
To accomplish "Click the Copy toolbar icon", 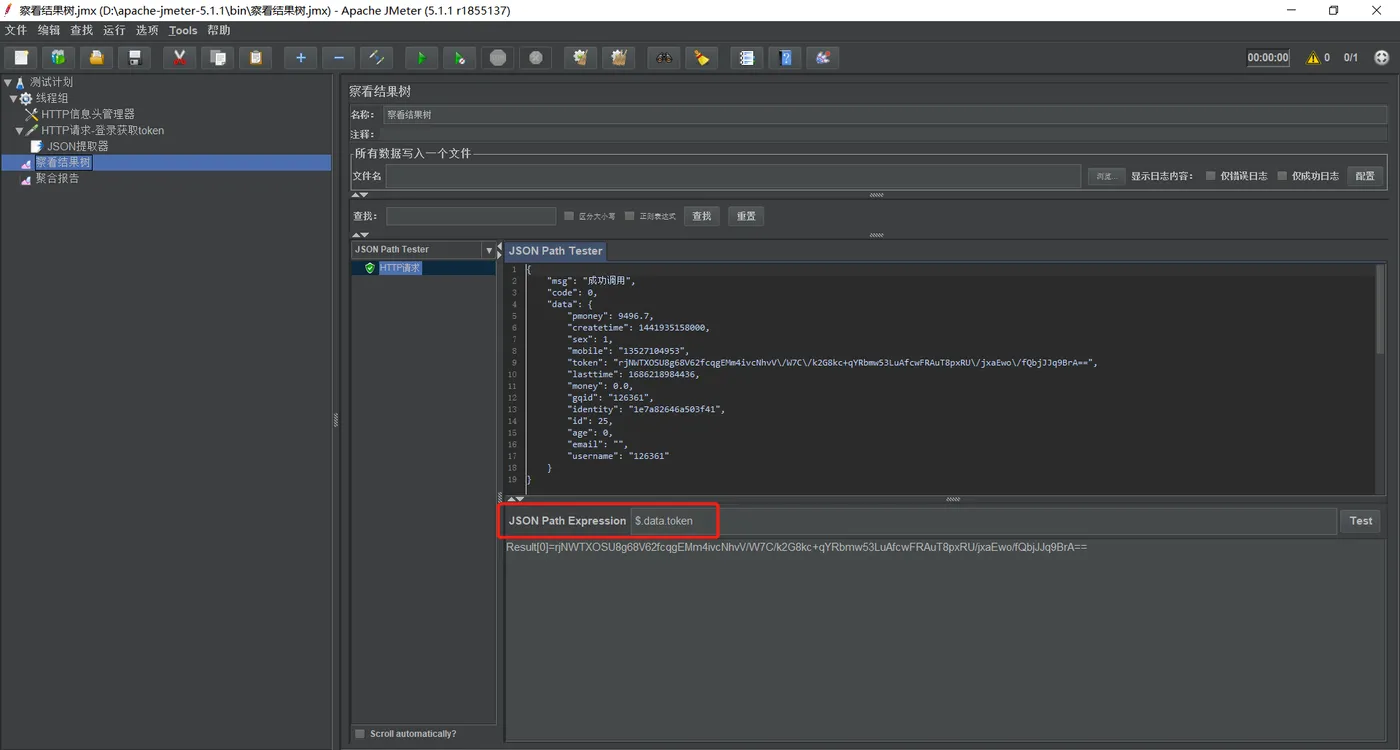I will tap(217, 58).
